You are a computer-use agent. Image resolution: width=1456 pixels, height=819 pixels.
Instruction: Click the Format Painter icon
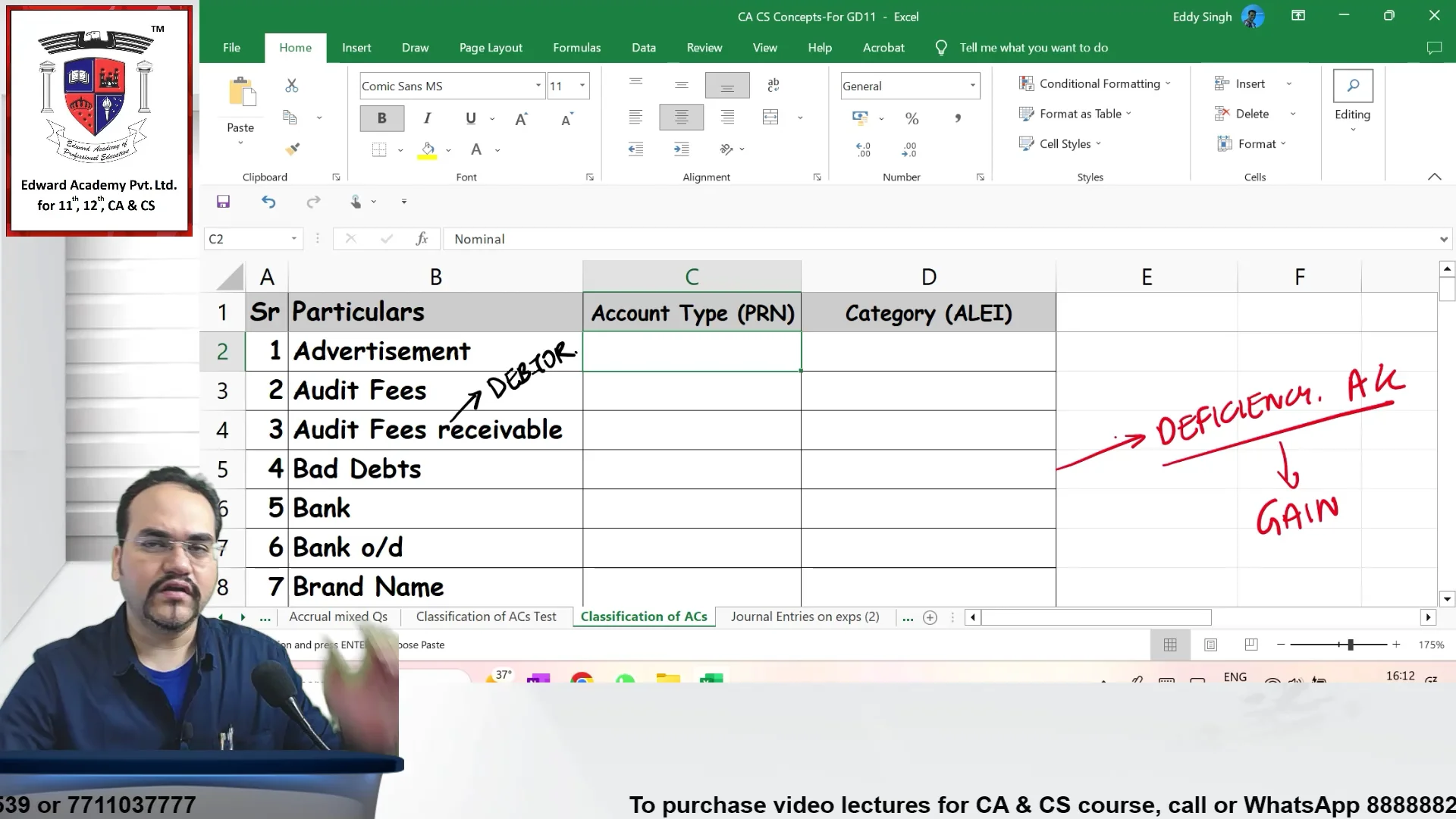[x=292, y=149]
